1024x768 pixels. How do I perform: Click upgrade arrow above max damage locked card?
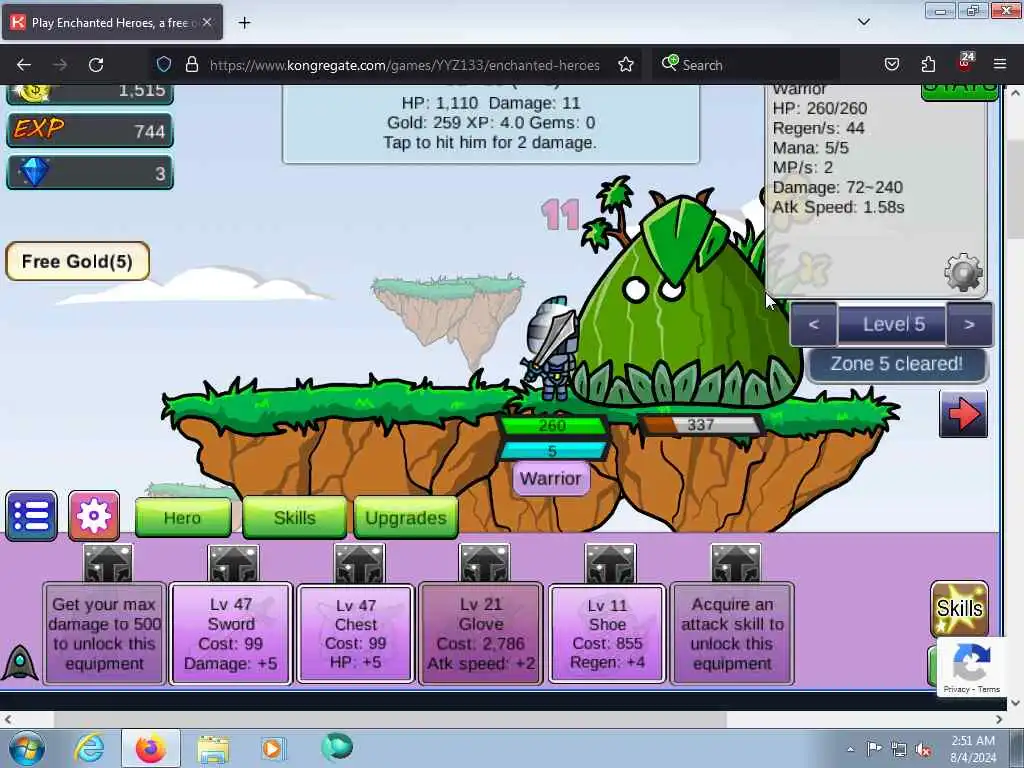(x=108, y=563)
